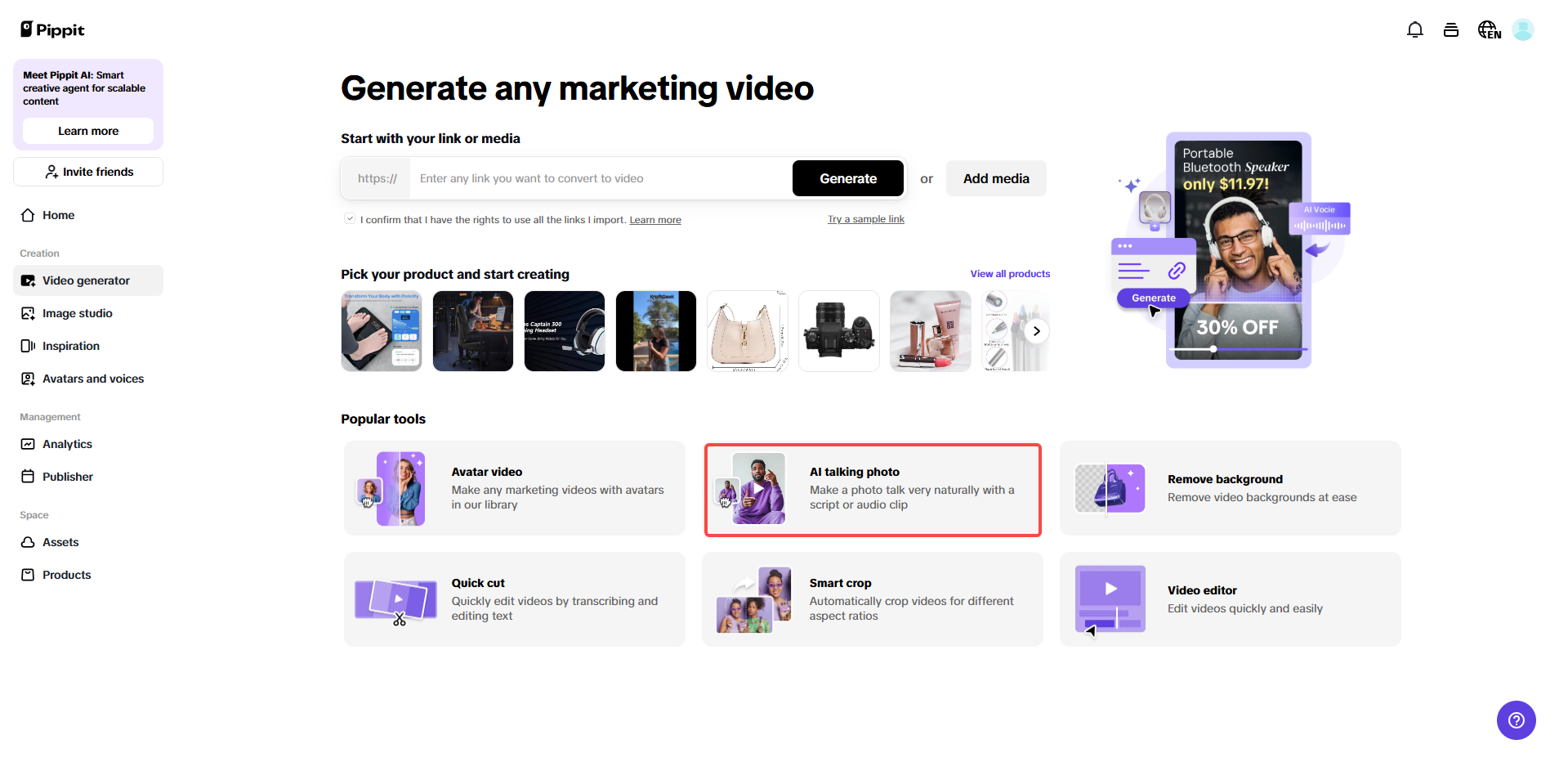Open View all products link
Screen dimensions: 1568x771
tap(1010, 274)
